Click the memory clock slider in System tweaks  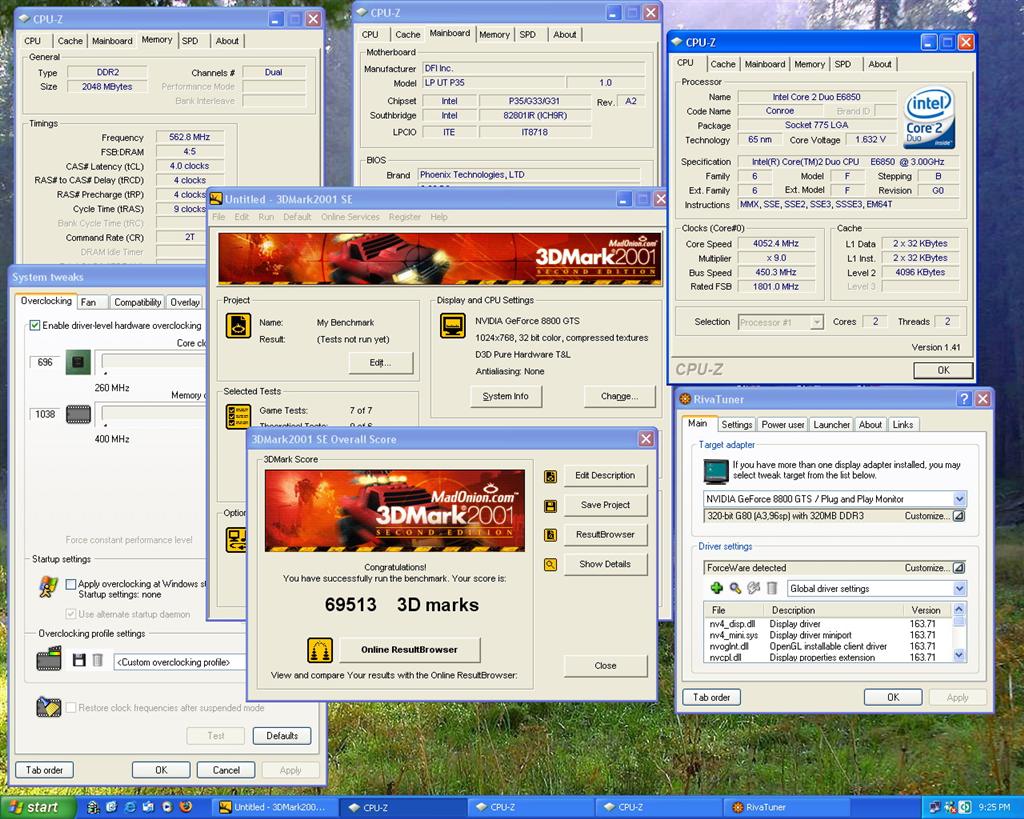tap(153, 414)
